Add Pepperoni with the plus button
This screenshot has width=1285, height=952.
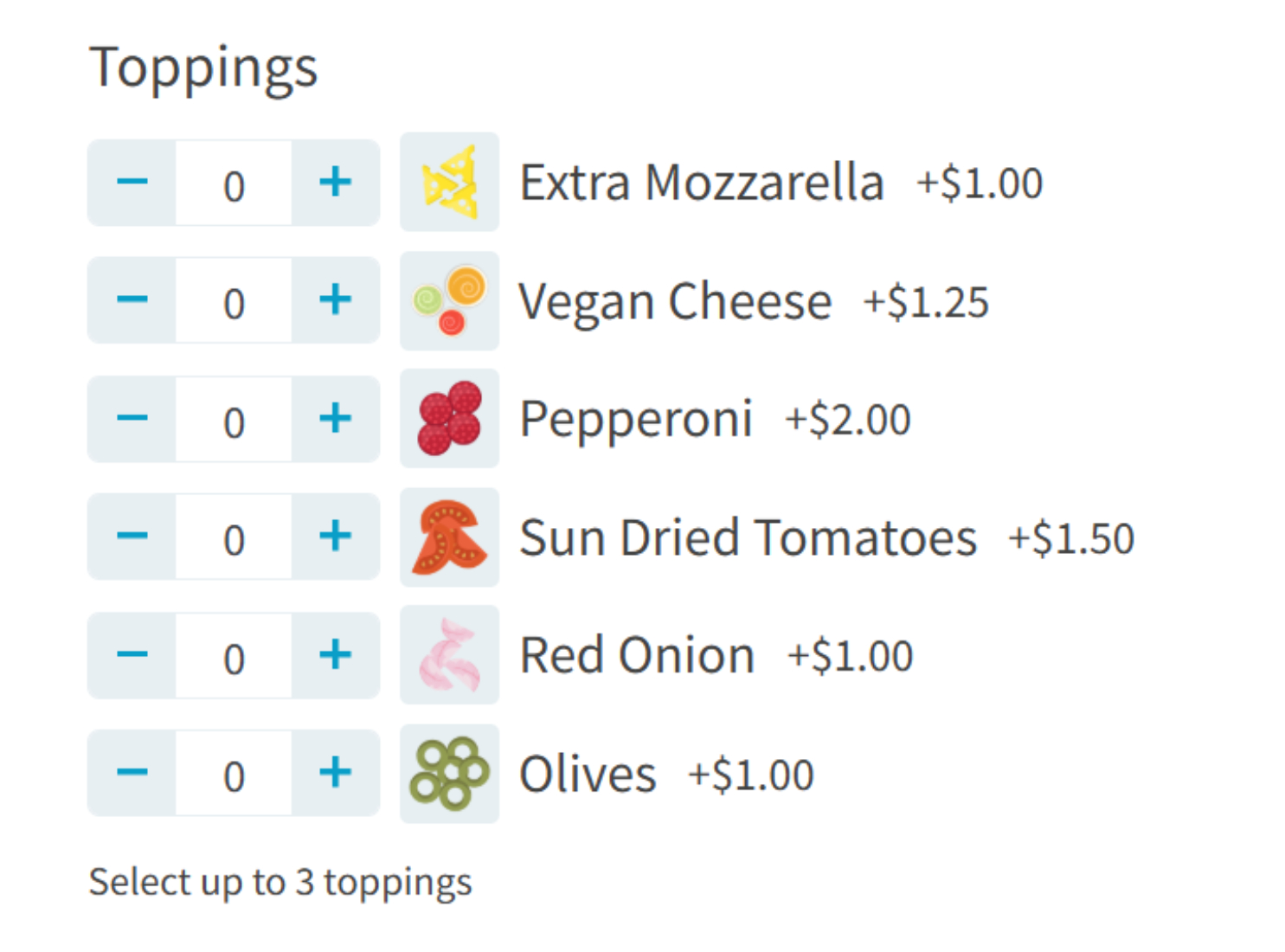335,419
